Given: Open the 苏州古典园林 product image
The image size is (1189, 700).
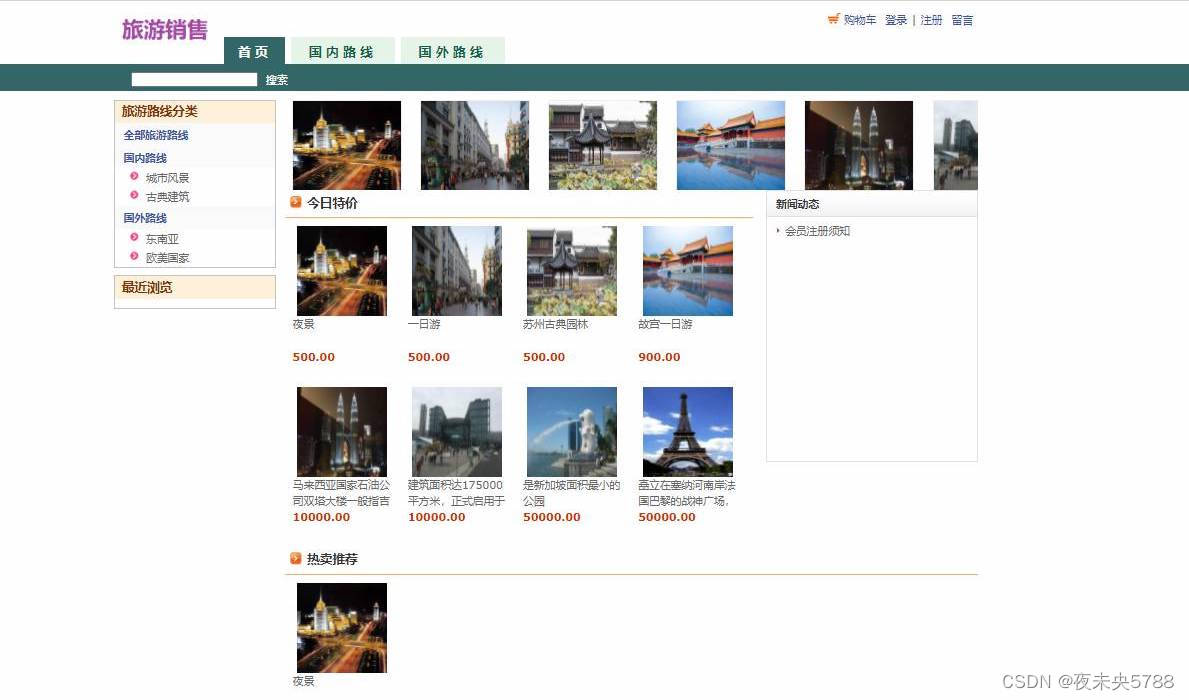Looking at the screenshot, I should 572,271.
